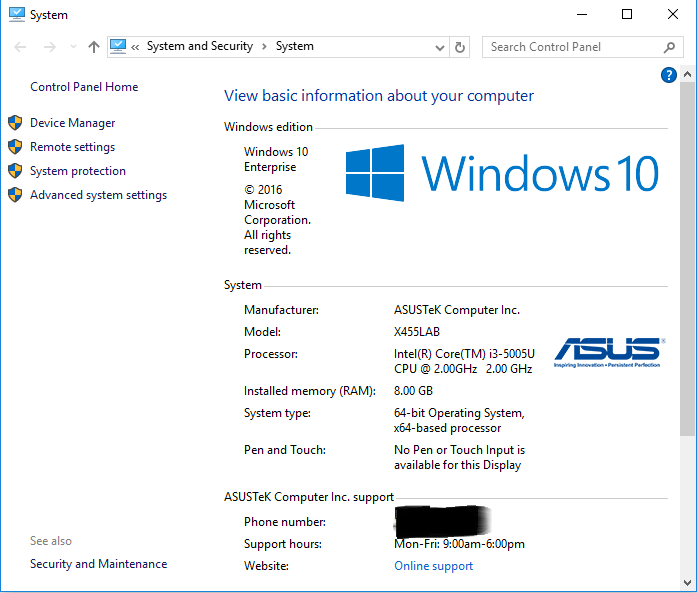Expand the address bar history dropdown
The height and width of the screenshot is (593, 697).
(x=440, y=47)
